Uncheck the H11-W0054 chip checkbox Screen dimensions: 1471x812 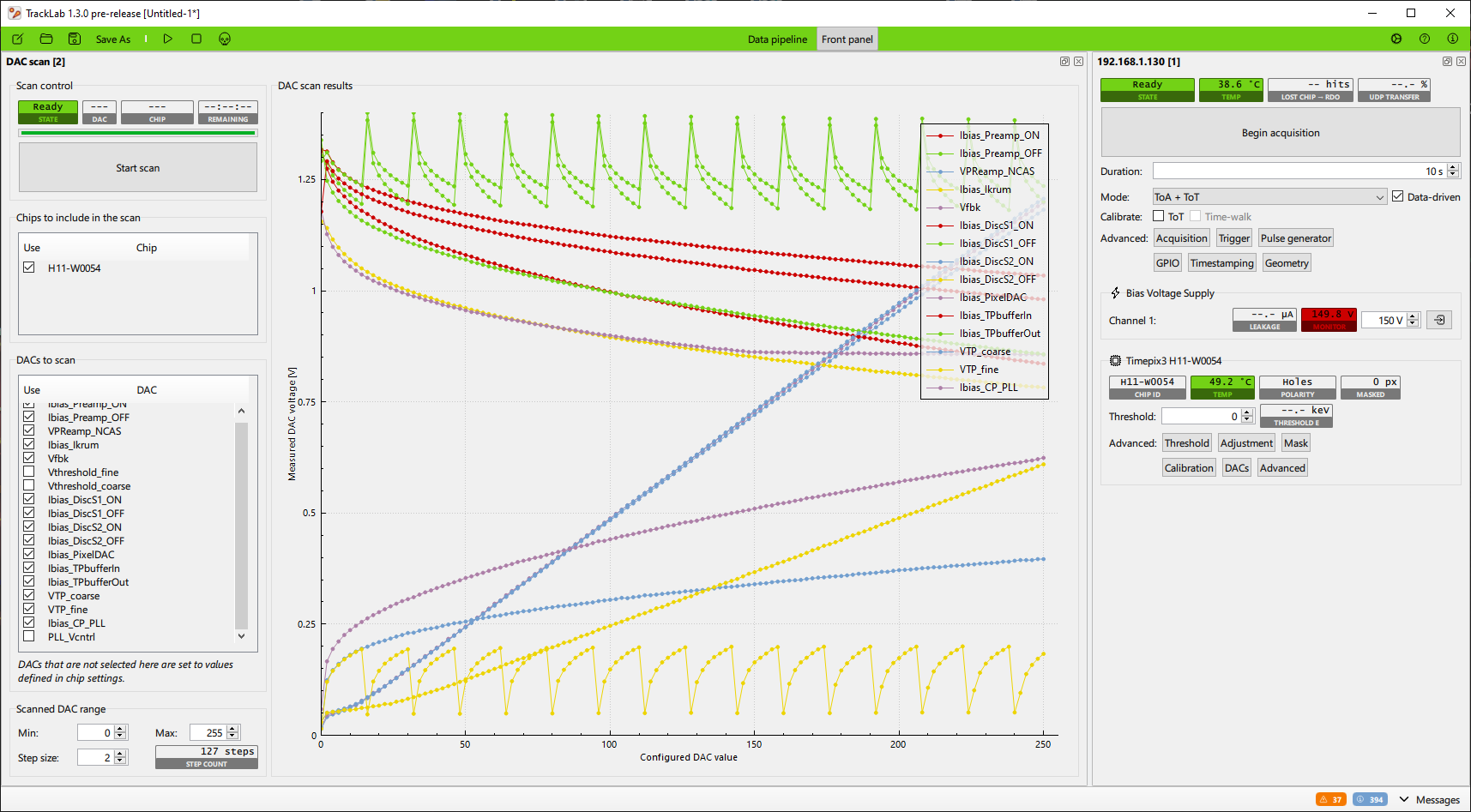coord(29,268)
